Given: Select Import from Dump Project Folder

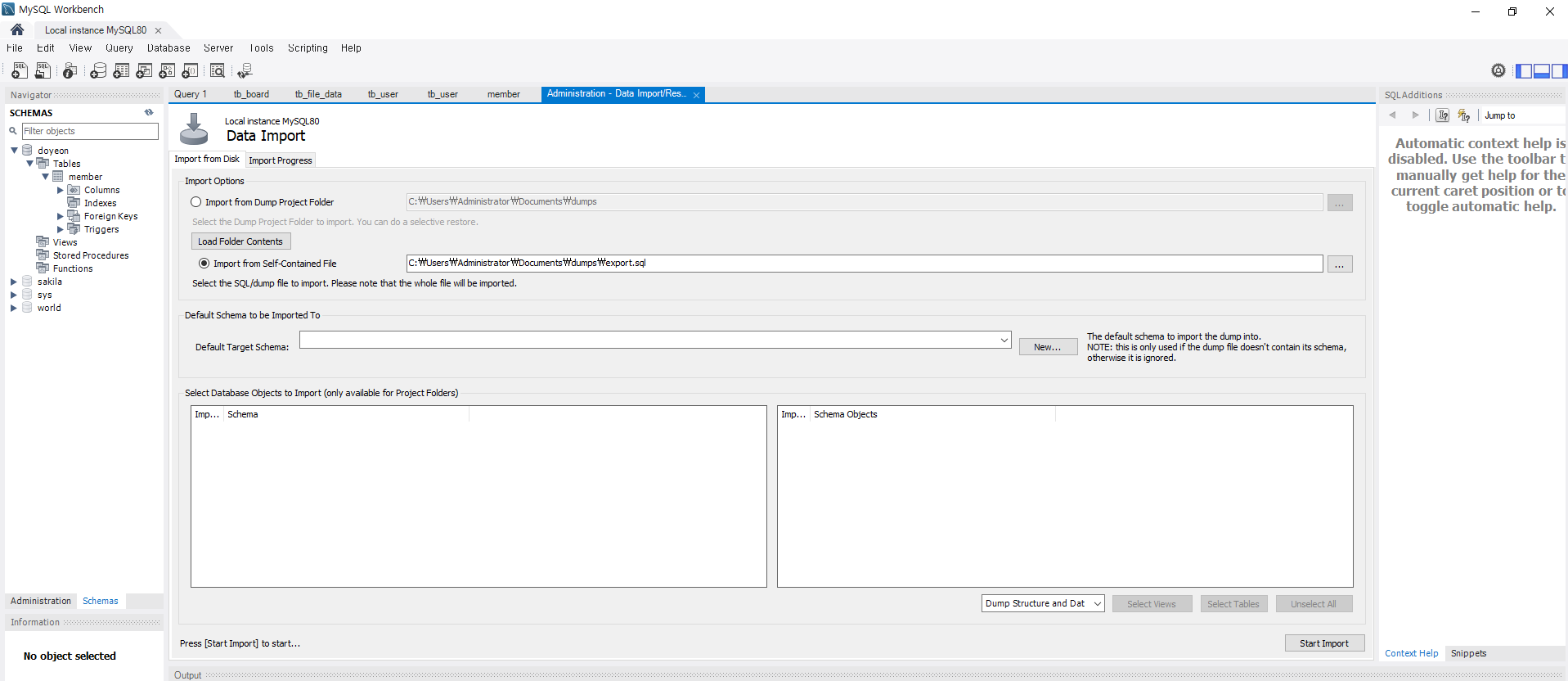Looking at the screenshot, I should pyautogui.click(x=196, y=202).
